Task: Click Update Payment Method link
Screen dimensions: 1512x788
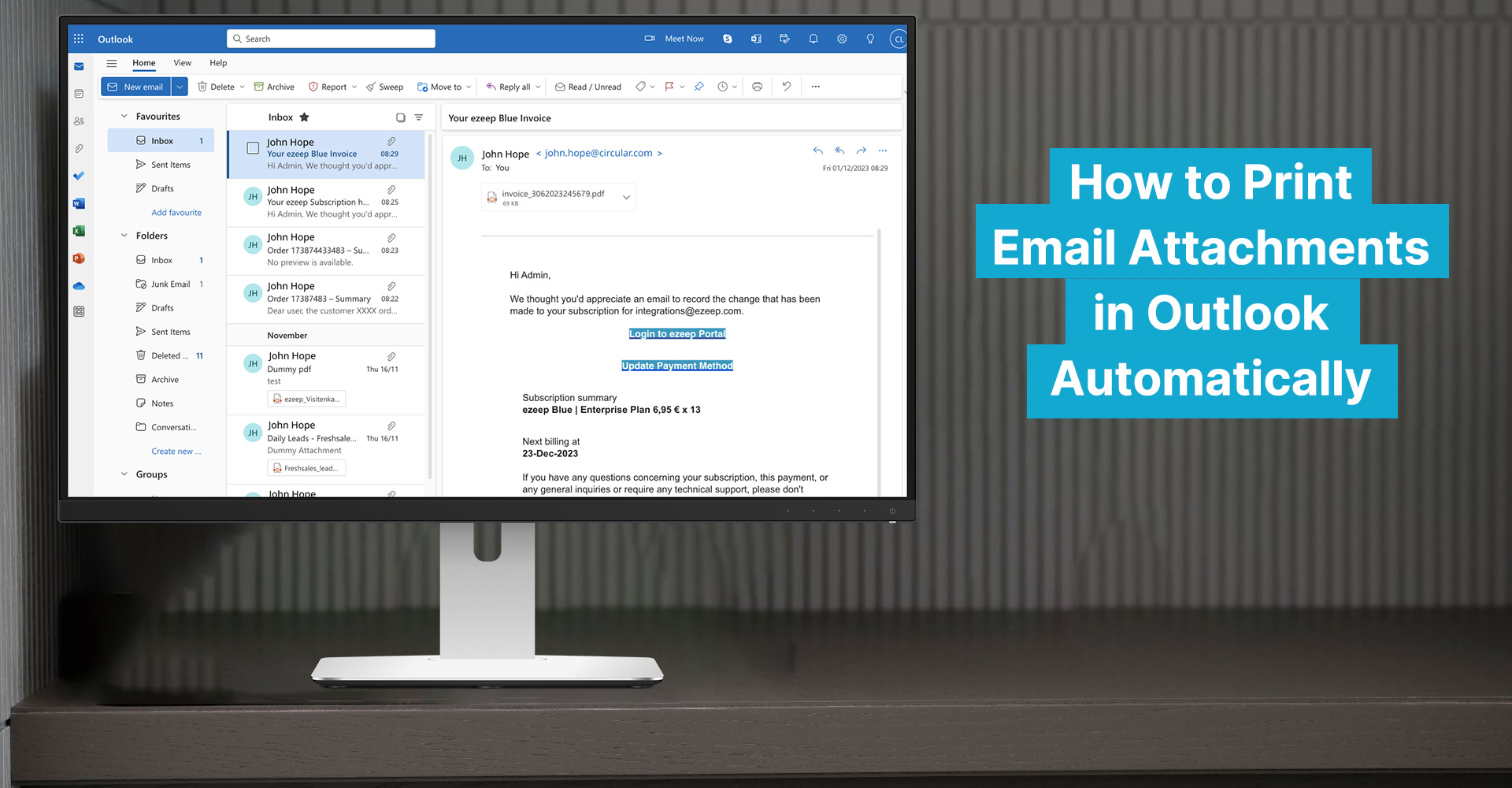Action: tap(677, 366)
